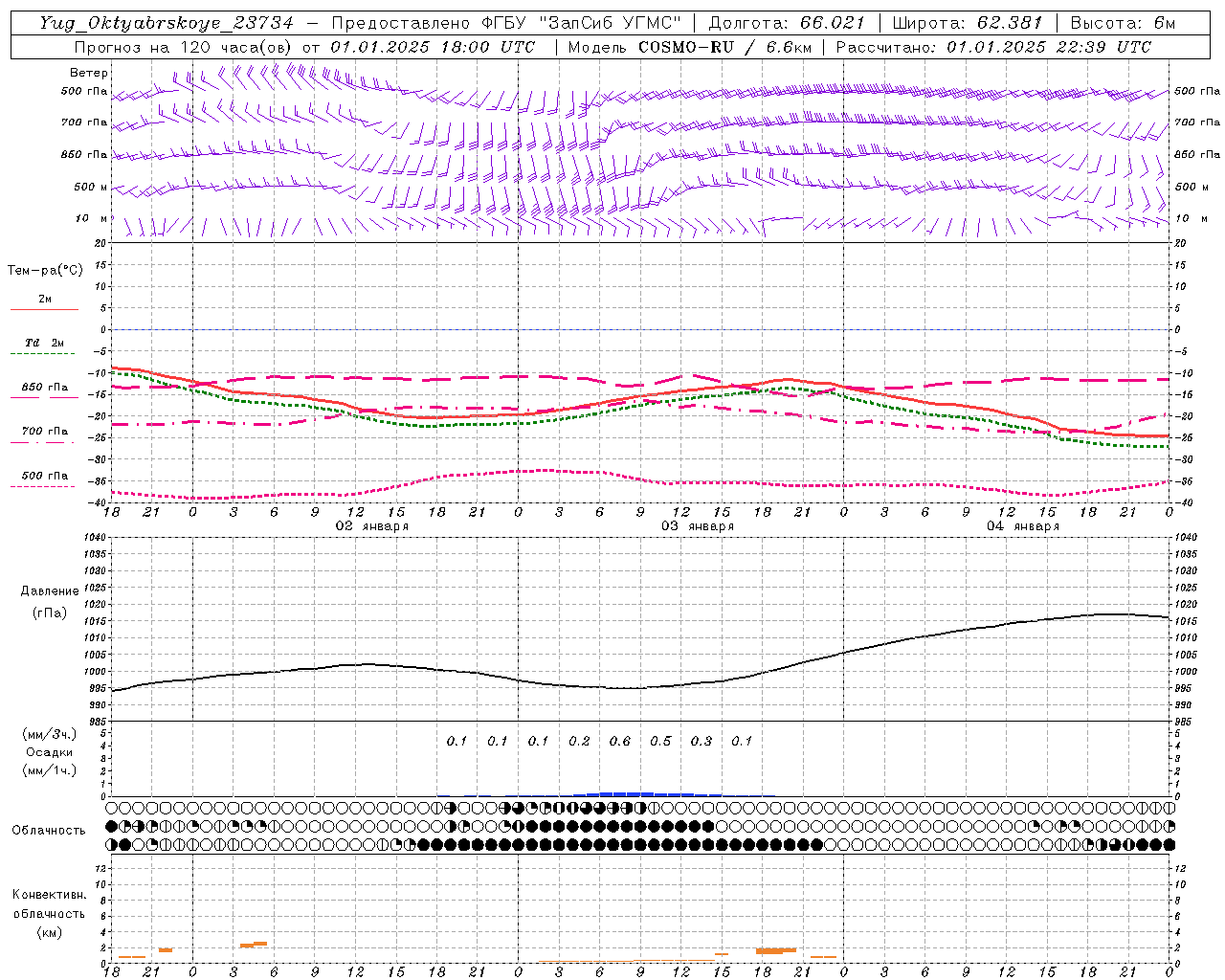
Task: Click the Тем-ра(°C) axis title
Action: click(x=45, y=271)
